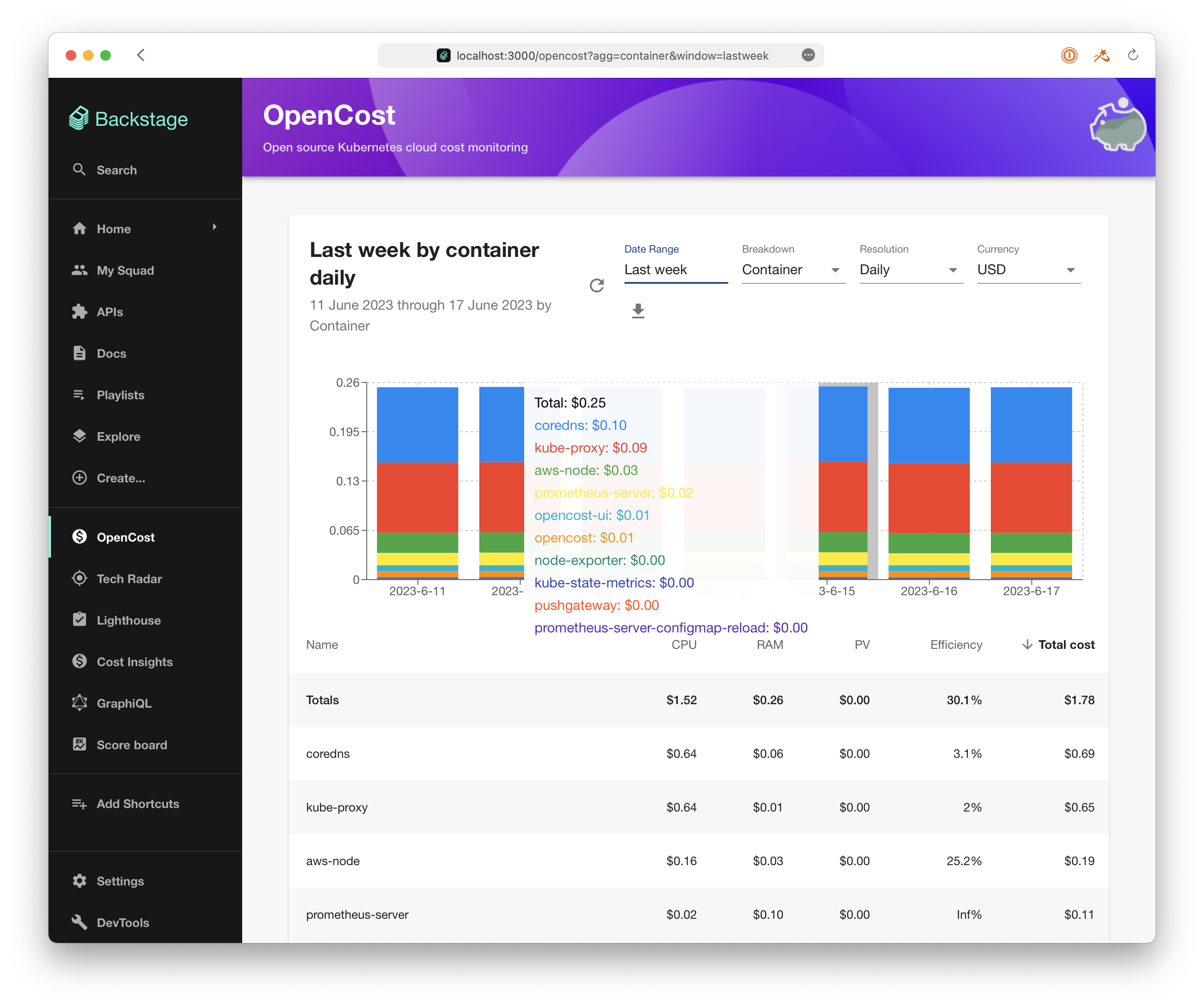Click the Lighthouse sidebar icon
Viewport: 1204px width, 1007px height.
pyautogui.click(x=80, y=620)
